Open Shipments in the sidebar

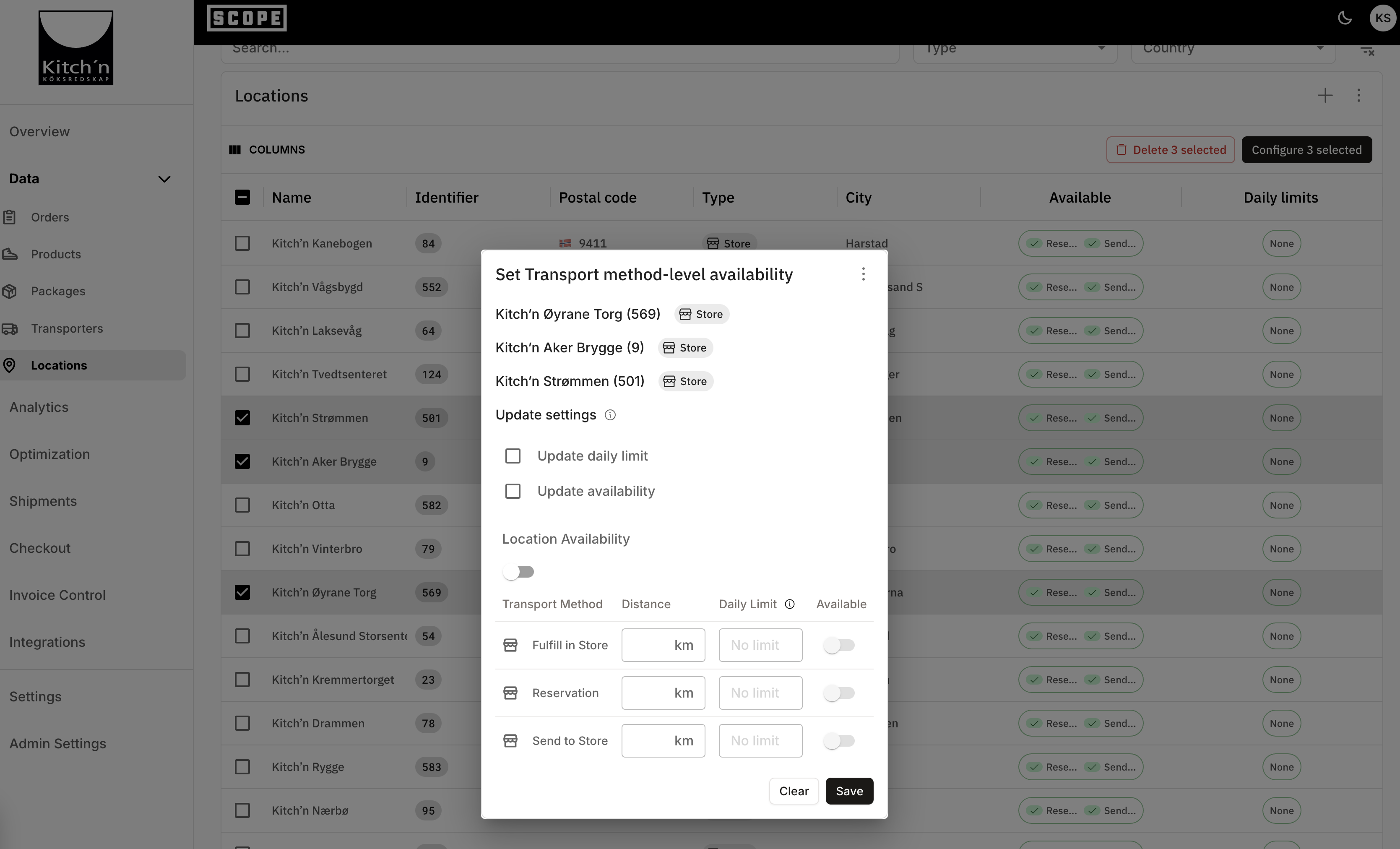[x=43, y=501]
